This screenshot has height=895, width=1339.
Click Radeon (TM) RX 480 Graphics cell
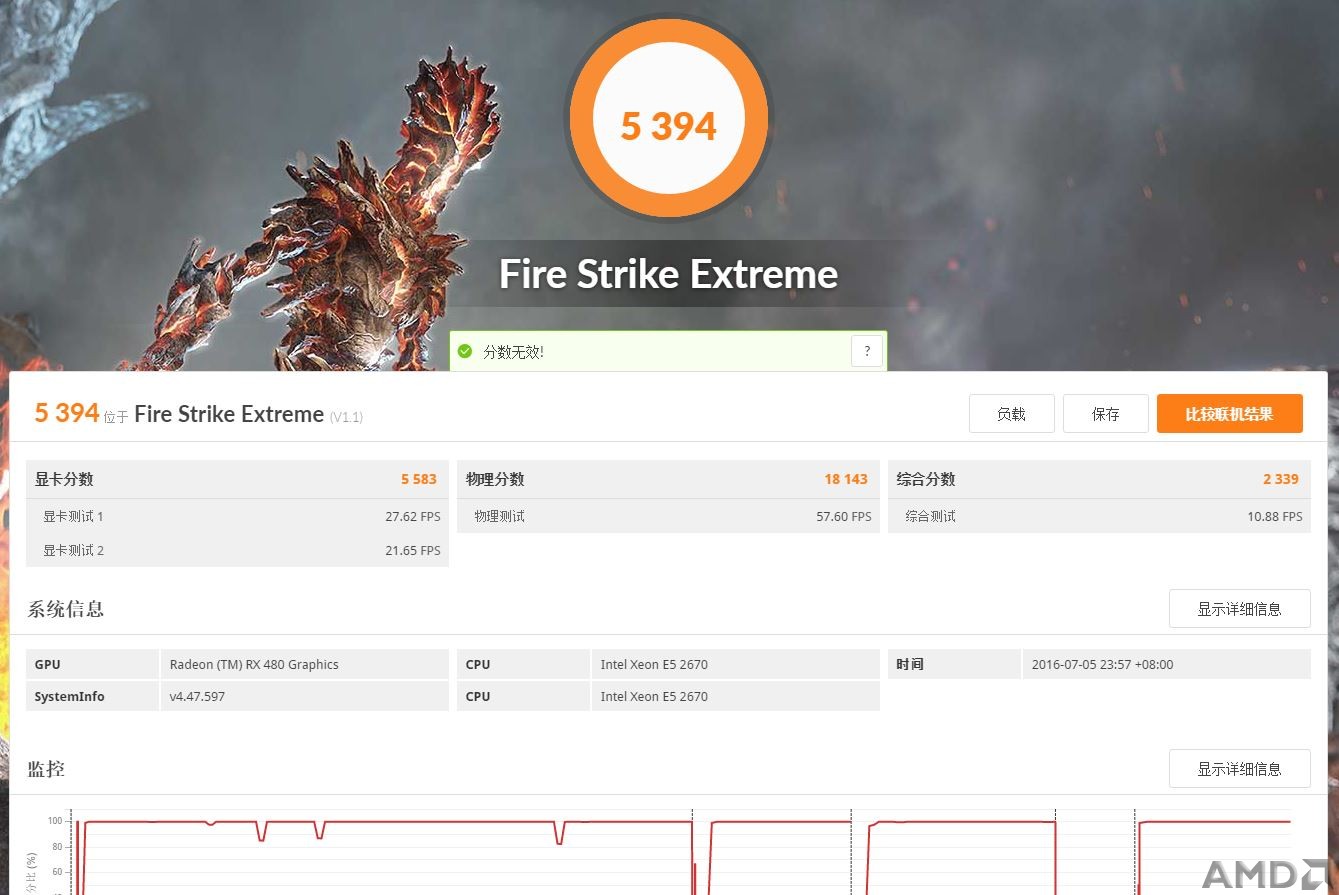pyautogui.click(x=304, y=664)
